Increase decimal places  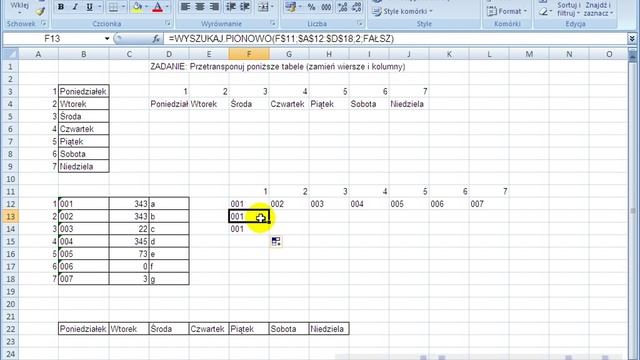pos(343,7)
